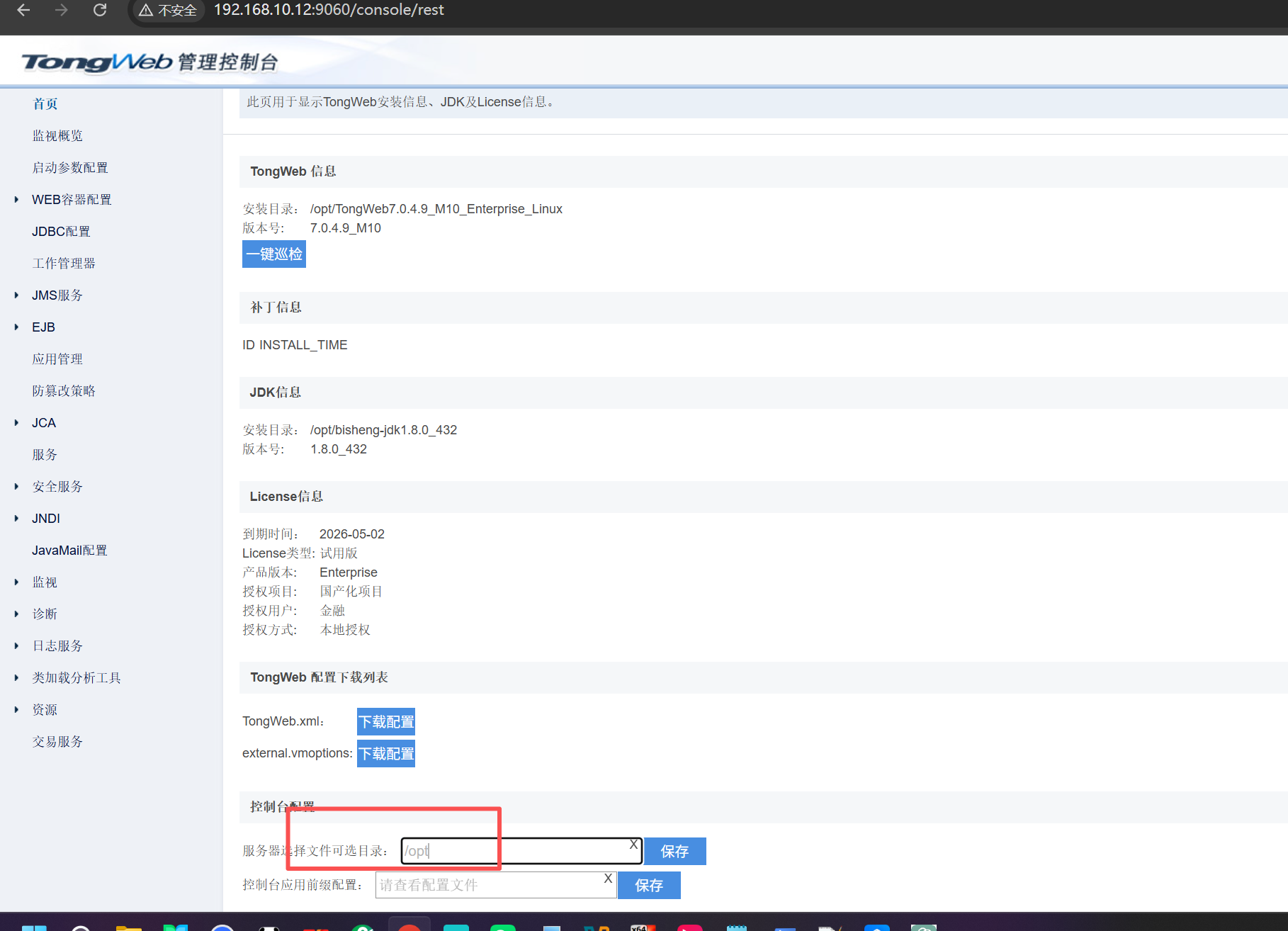Click the 产品版本 value Enterprise
Viewport: 1288px width, 931px height.
[x=349, y=572]
